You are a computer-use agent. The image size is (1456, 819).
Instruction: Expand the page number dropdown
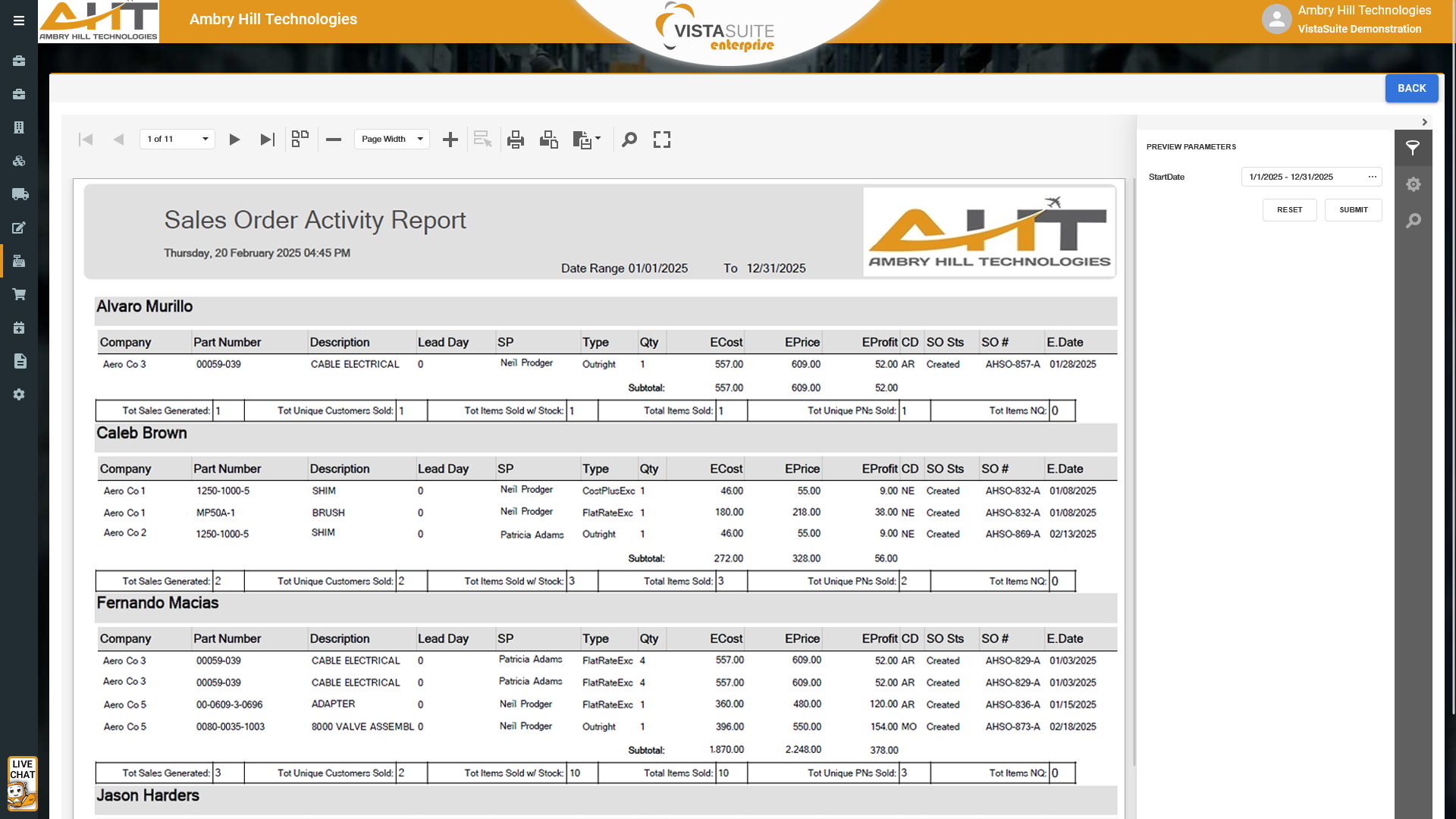click(x=205, y=140)
